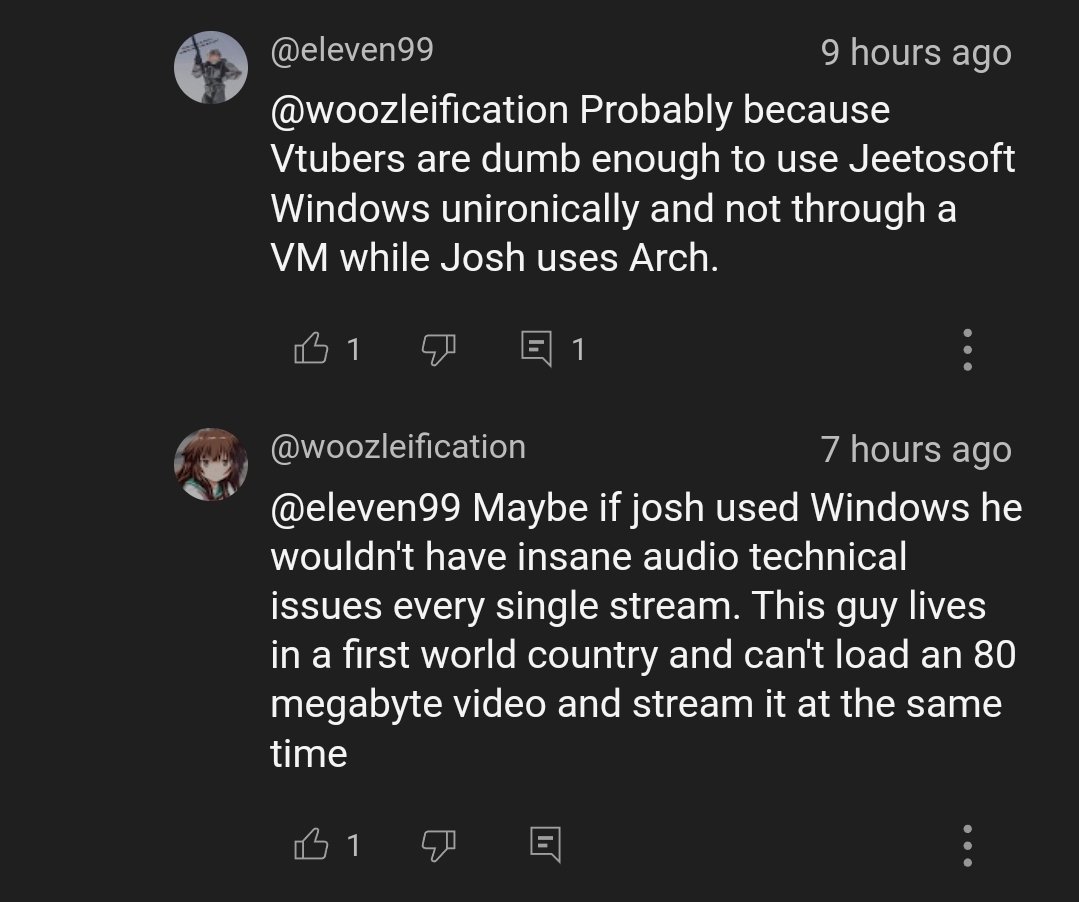The image size is (1079, 902).
Task: Open the "9 hours ago" timestamp link
Action: point(915,52)
